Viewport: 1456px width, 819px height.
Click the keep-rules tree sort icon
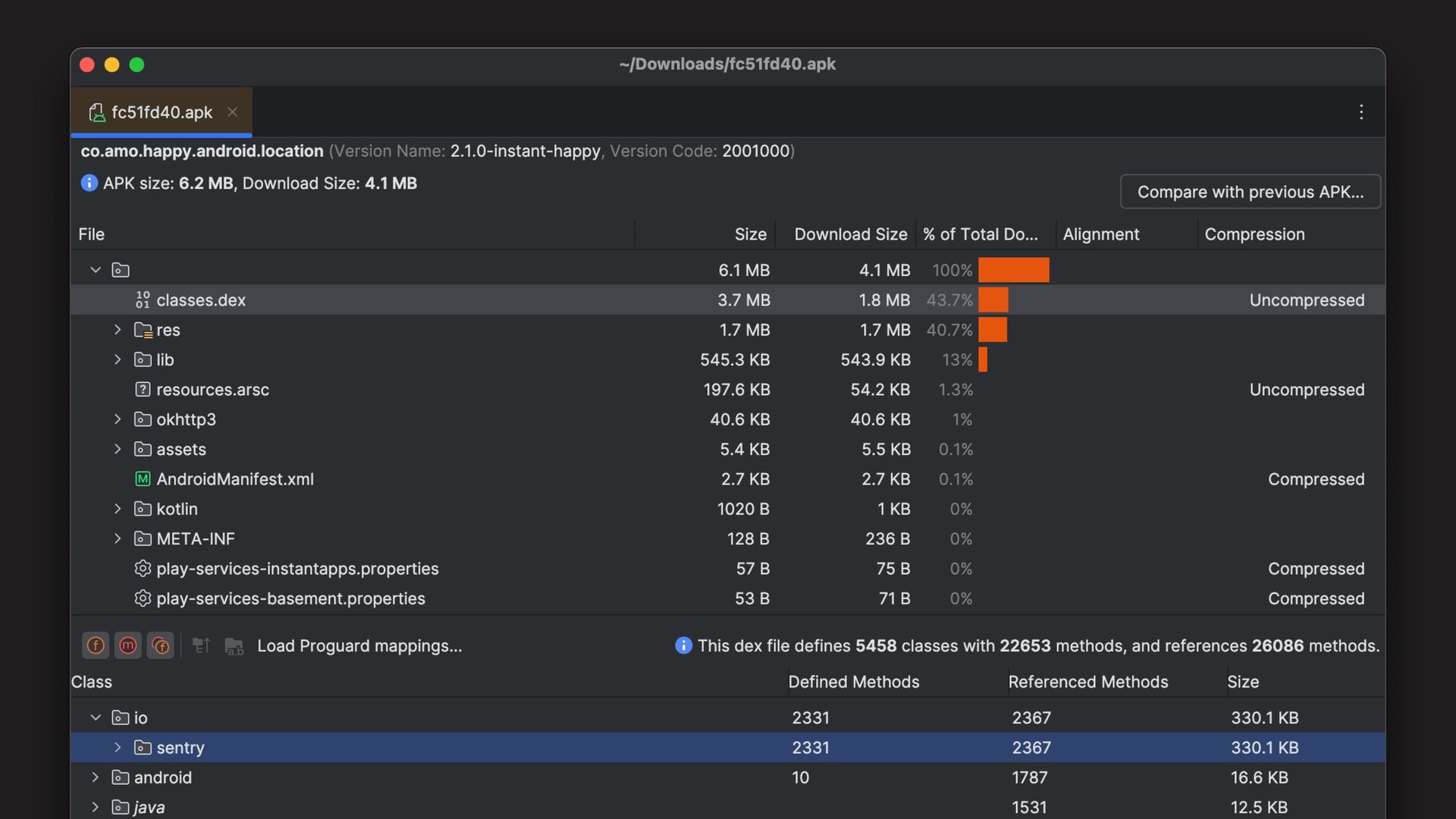[201, 645]
